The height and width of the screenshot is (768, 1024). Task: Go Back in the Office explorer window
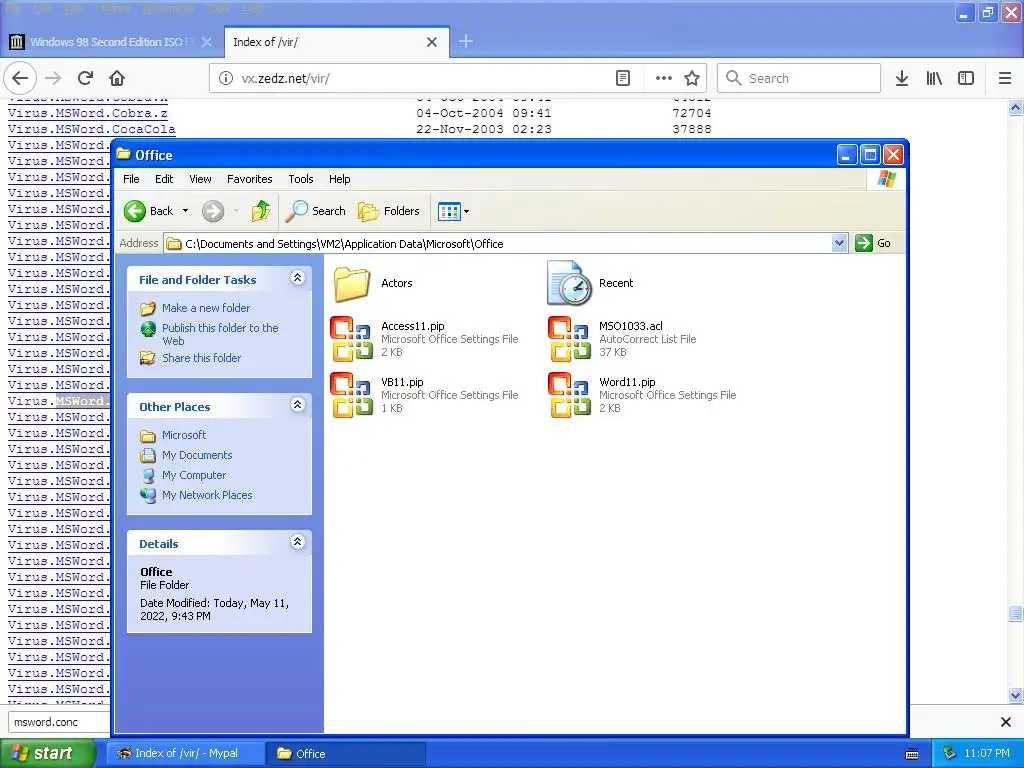[148, 211]
